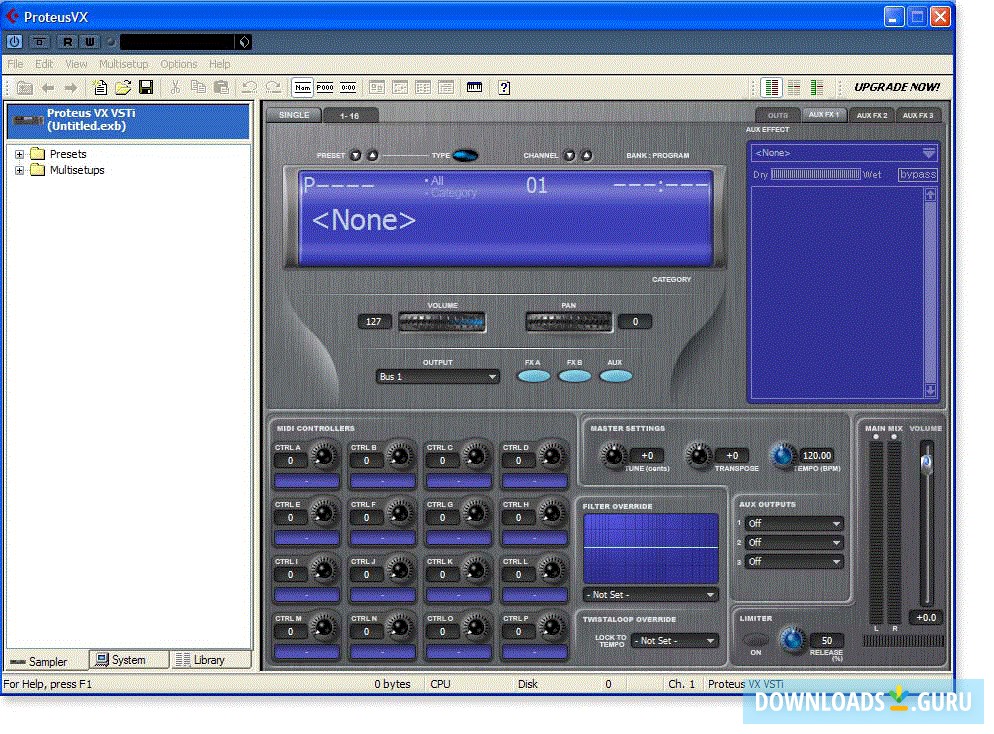Click the Paste clipboard icon
This screenshot has width=994, height=734.
point(221,87)
